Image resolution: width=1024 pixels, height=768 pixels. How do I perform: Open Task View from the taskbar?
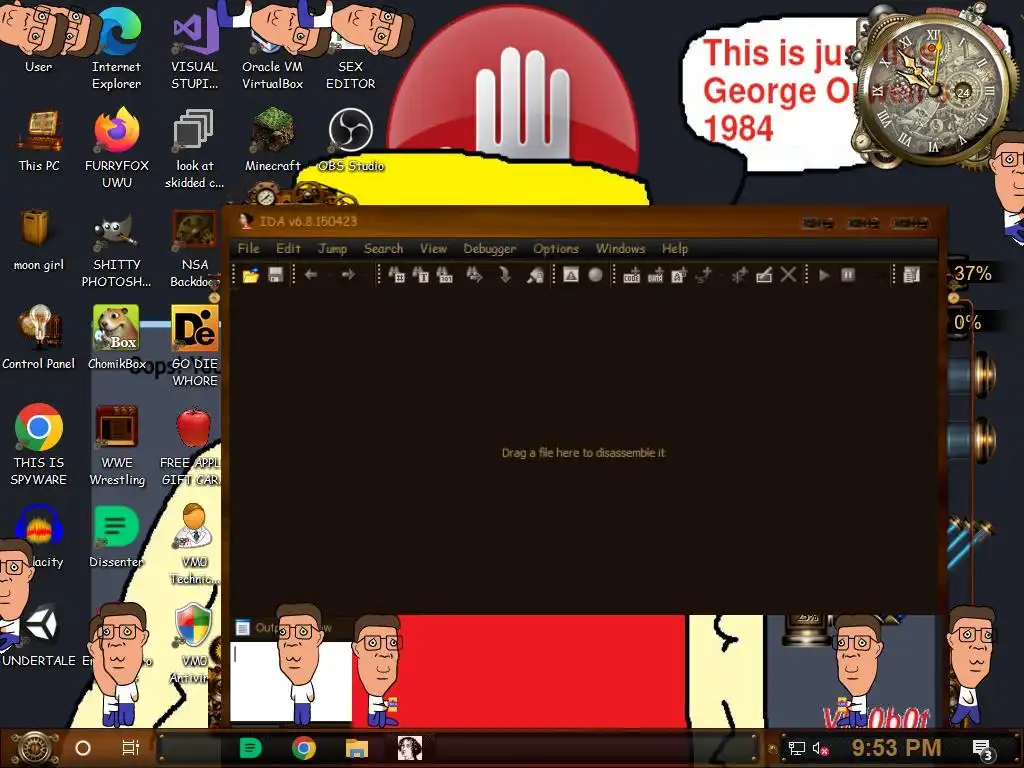coord(131,748)
